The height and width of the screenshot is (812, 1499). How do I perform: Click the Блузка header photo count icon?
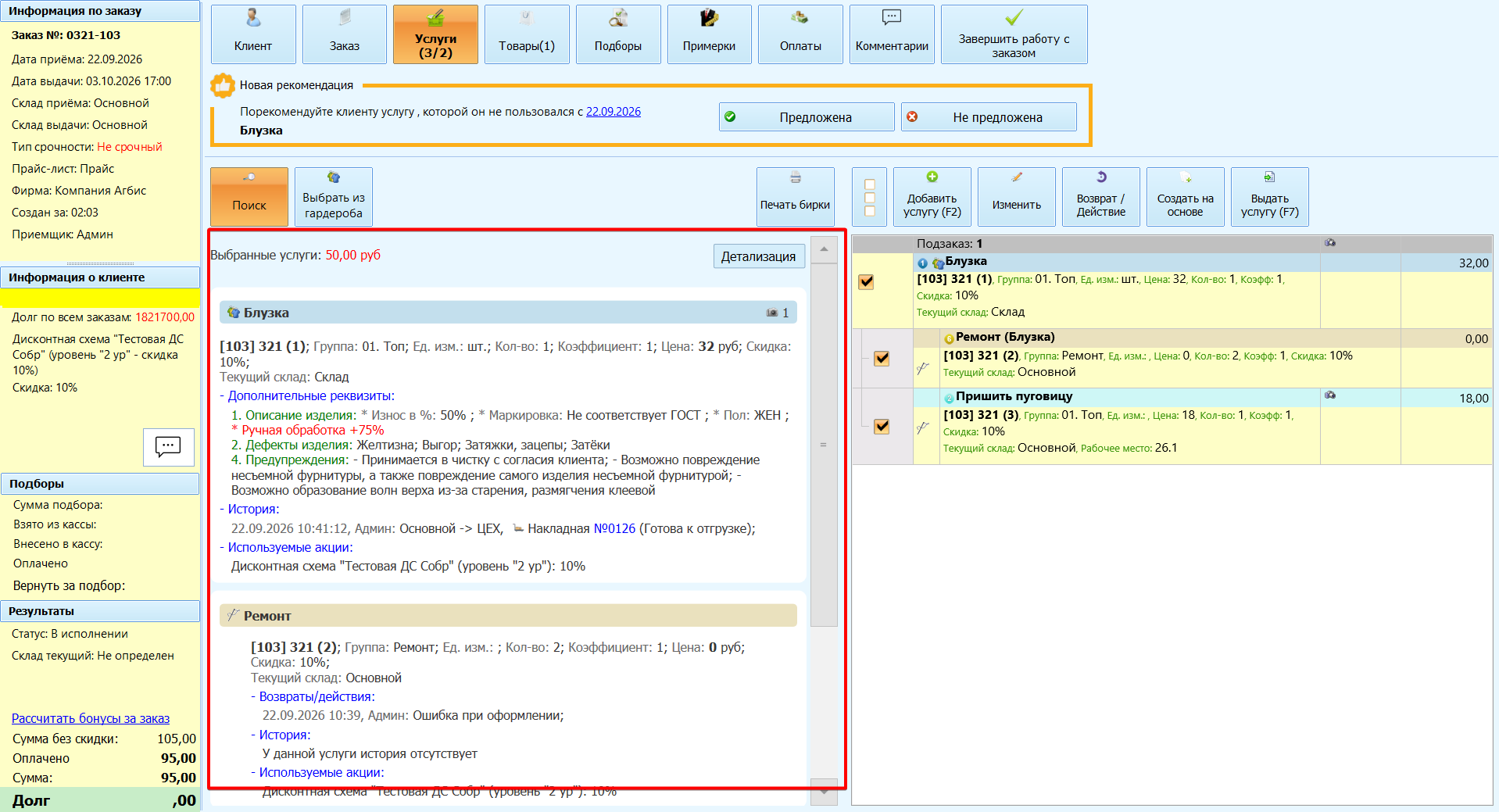point(772,313)
